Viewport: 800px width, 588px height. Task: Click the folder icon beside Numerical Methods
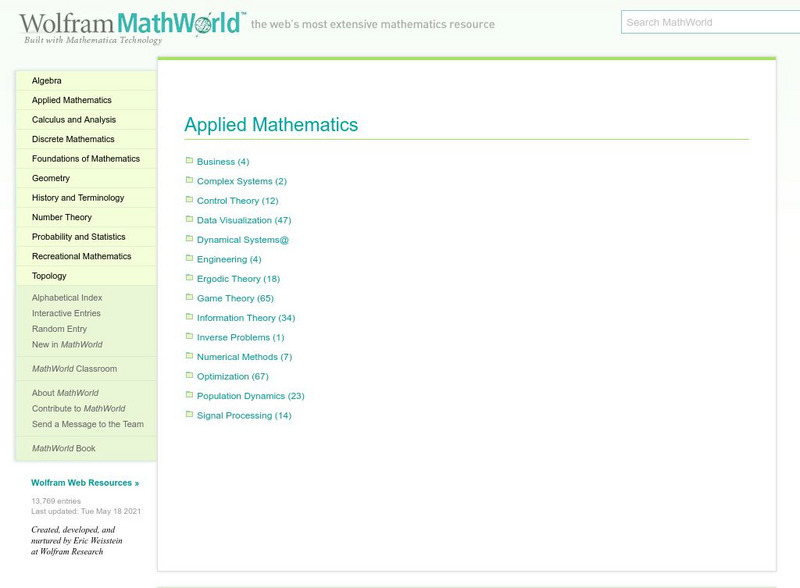click(x=189, y=356)
